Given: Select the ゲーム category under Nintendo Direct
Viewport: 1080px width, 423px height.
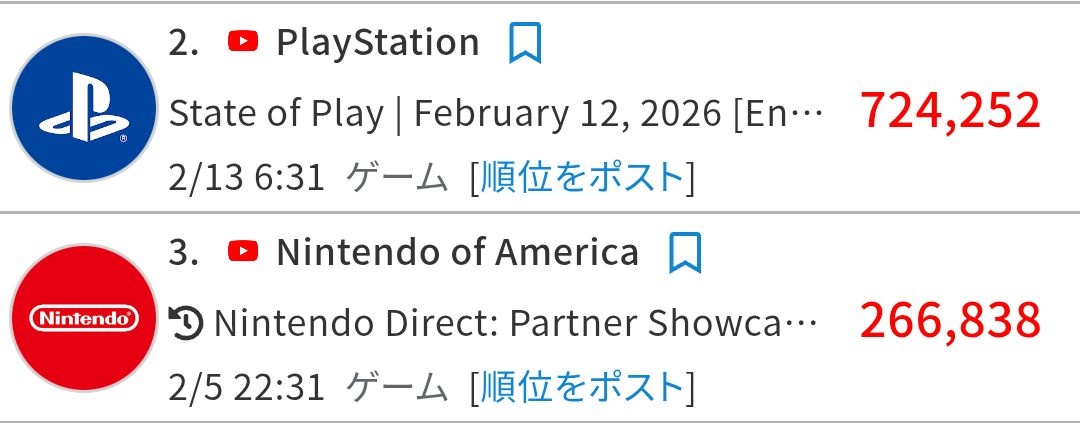Looking at the screenshot, I should [396, 387].
